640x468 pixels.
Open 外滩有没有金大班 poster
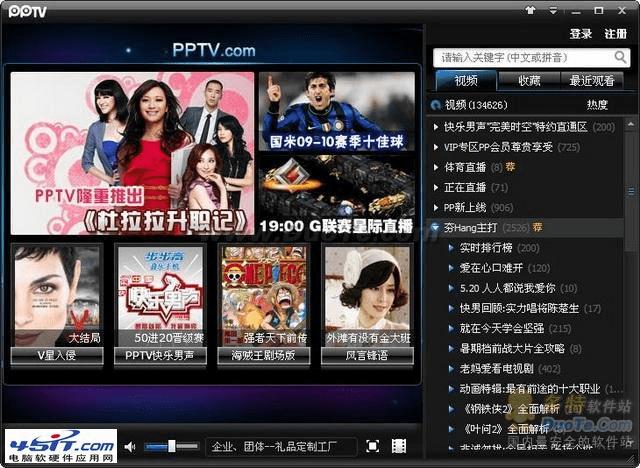(x=367, y=296)
